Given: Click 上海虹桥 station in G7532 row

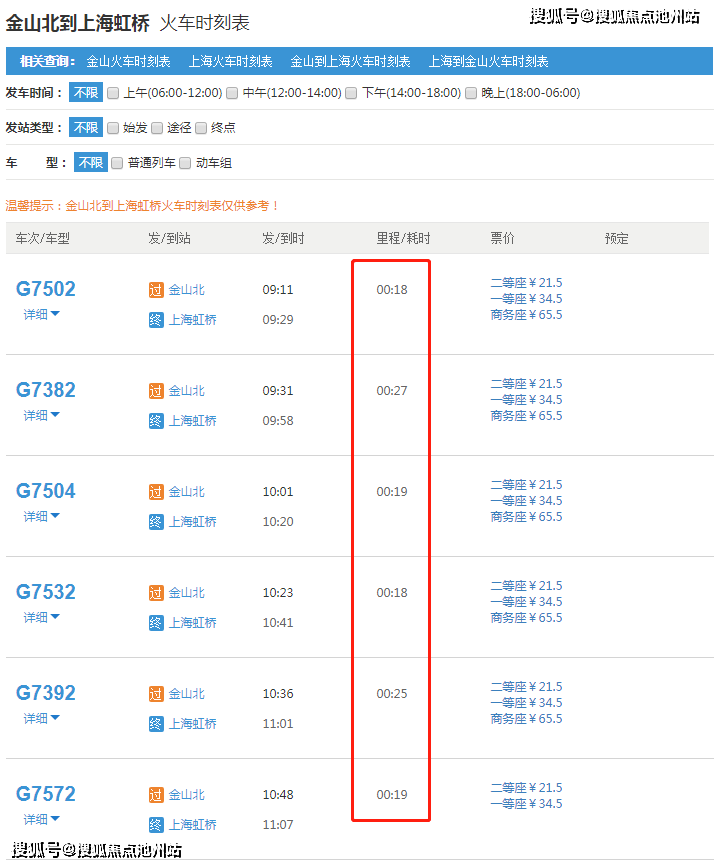Looking at the screenshot, I should pyautogui.click(x=192, y=623).
